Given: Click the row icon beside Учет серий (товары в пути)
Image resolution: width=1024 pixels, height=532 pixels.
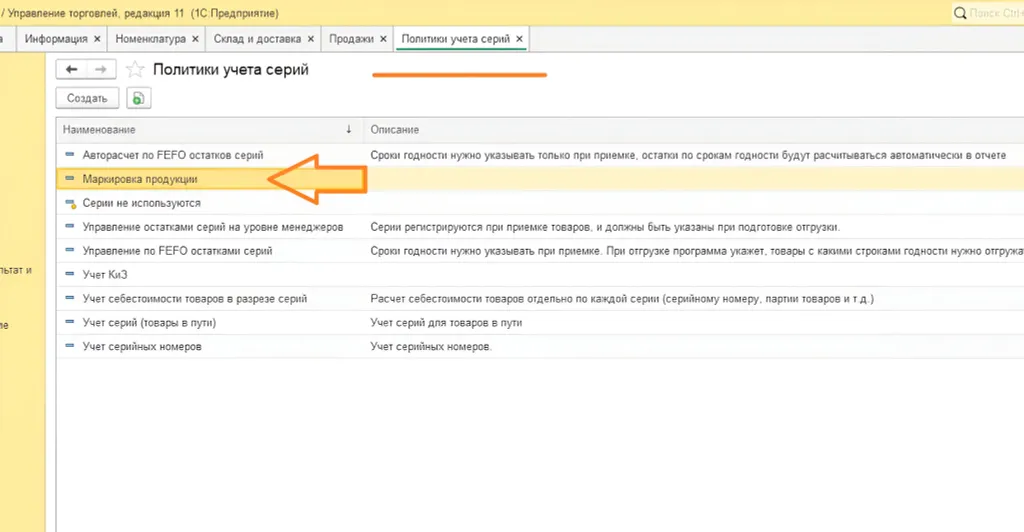Looking at the screenshot, I should 70,322.
